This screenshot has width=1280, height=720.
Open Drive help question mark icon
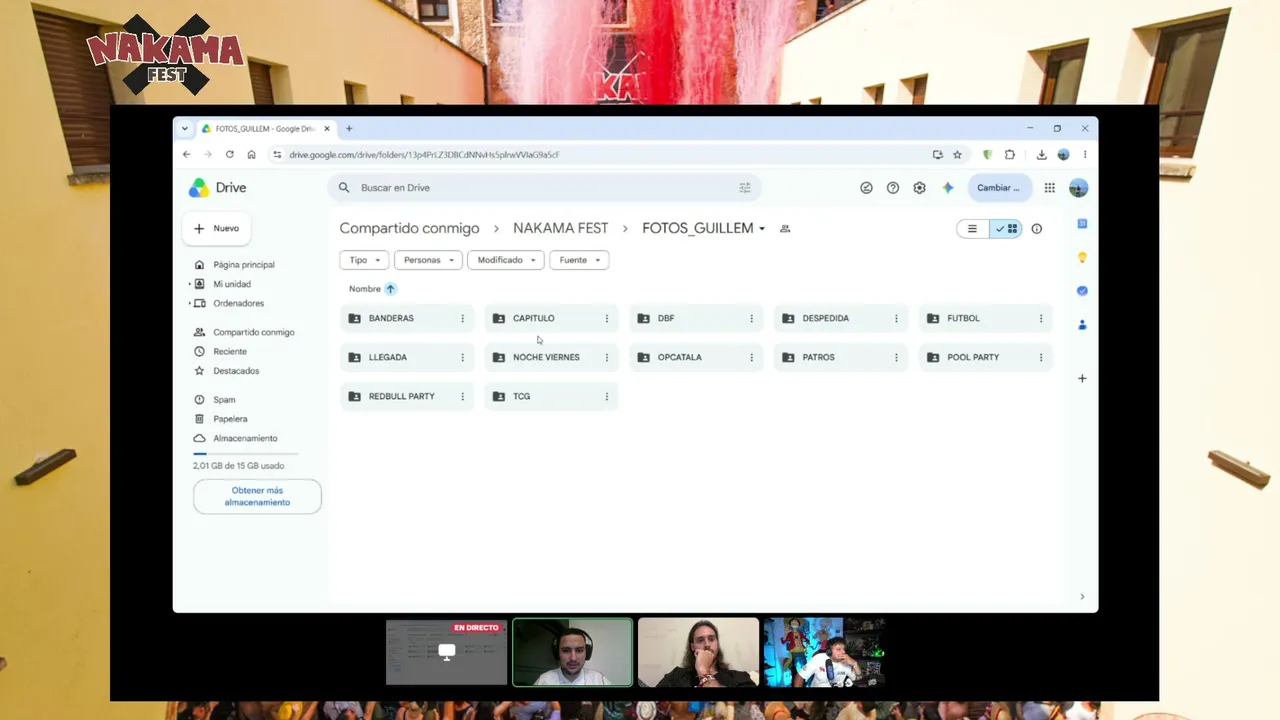point(893,188)
